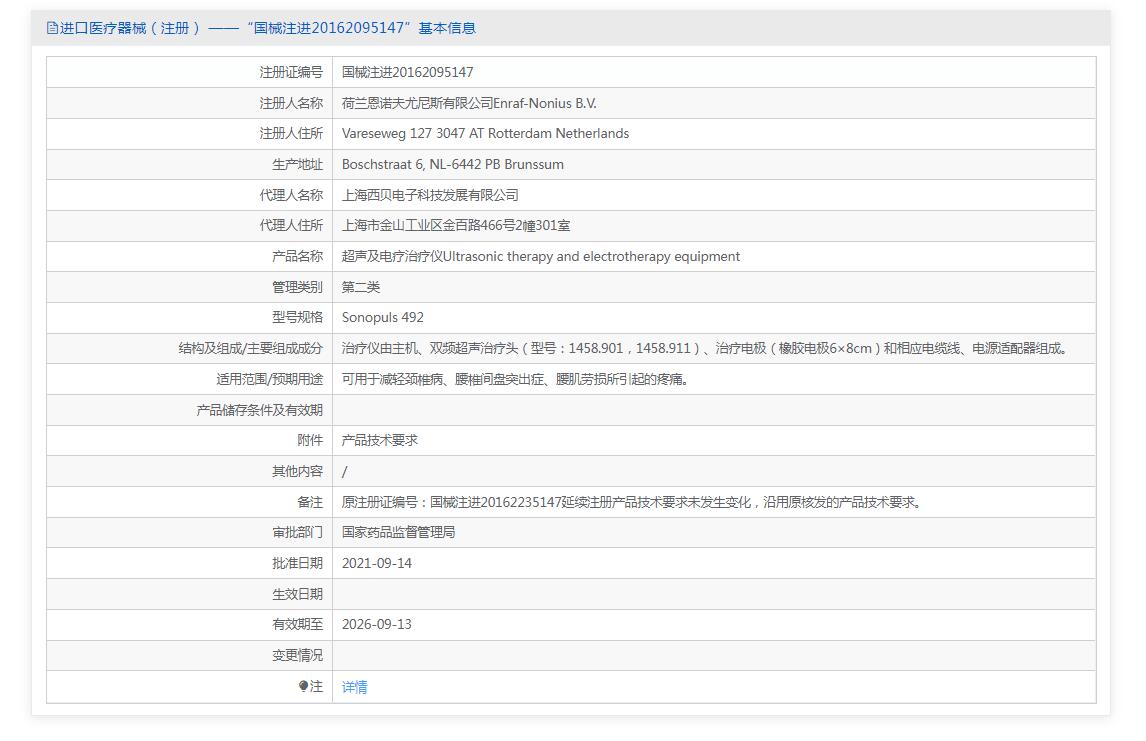Click the 适用范围/预期用途 label
This screenshot has height=741, width=1146.
click(x=270, y=379)
